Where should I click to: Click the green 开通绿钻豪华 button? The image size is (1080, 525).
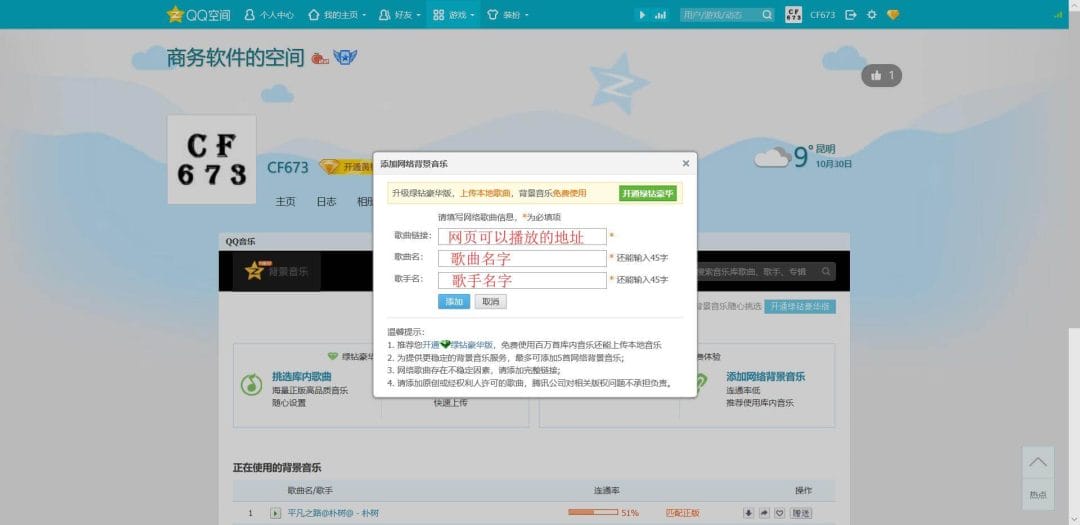pyautogui.click(x=647, y=194)
